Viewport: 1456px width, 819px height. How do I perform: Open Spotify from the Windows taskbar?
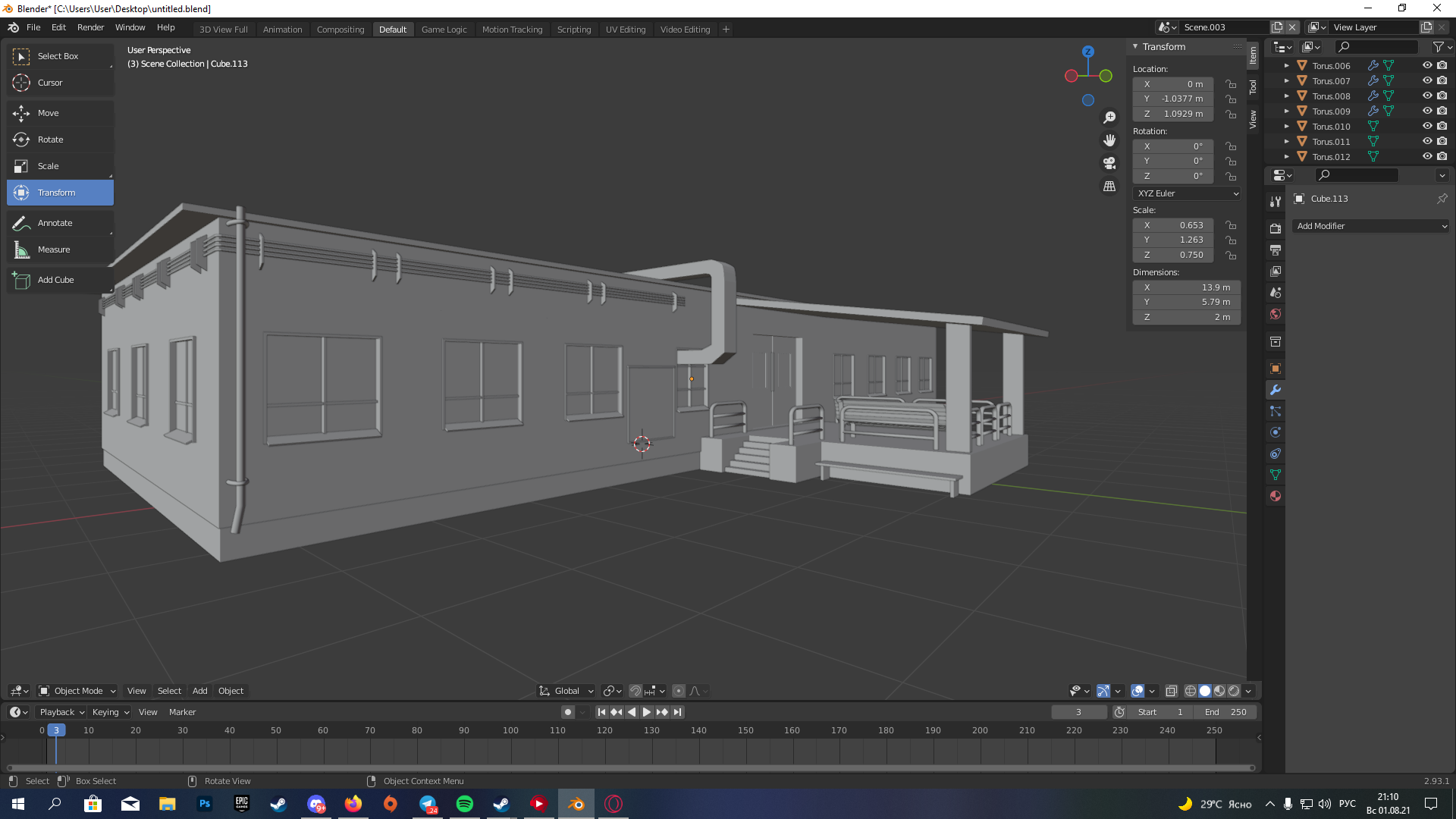click(x=464, y=804)
